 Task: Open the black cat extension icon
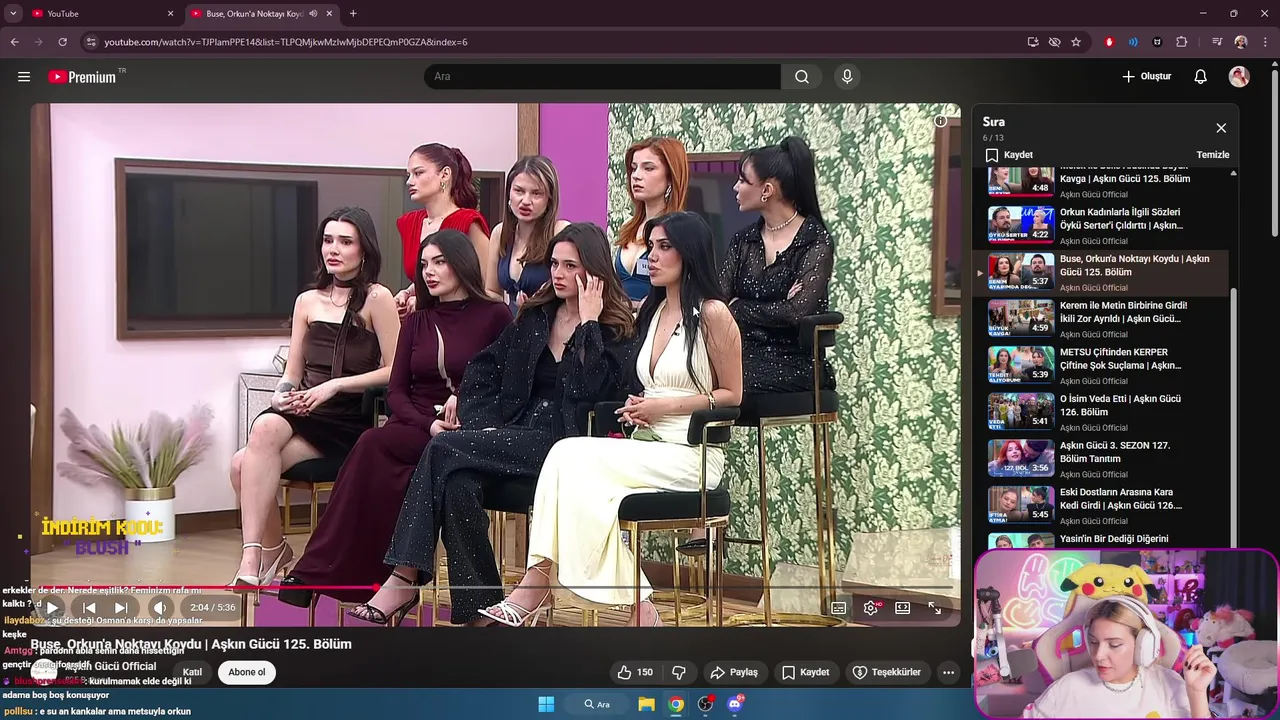pos(1157,42)
